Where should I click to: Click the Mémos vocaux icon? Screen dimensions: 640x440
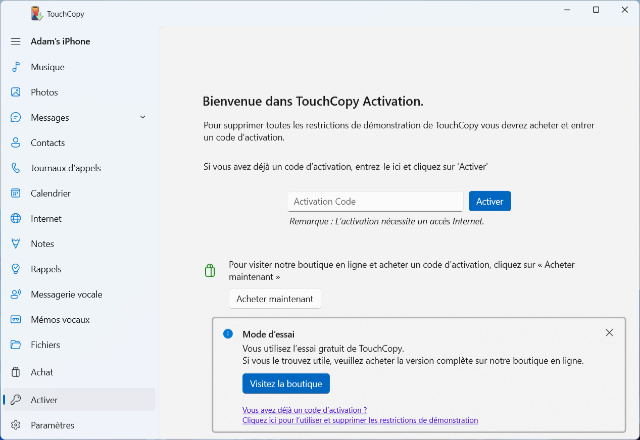tap(16, 320)
